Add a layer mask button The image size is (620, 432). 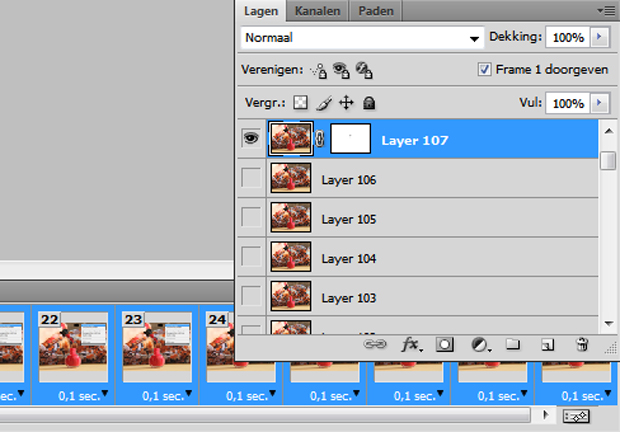[444, 345]
